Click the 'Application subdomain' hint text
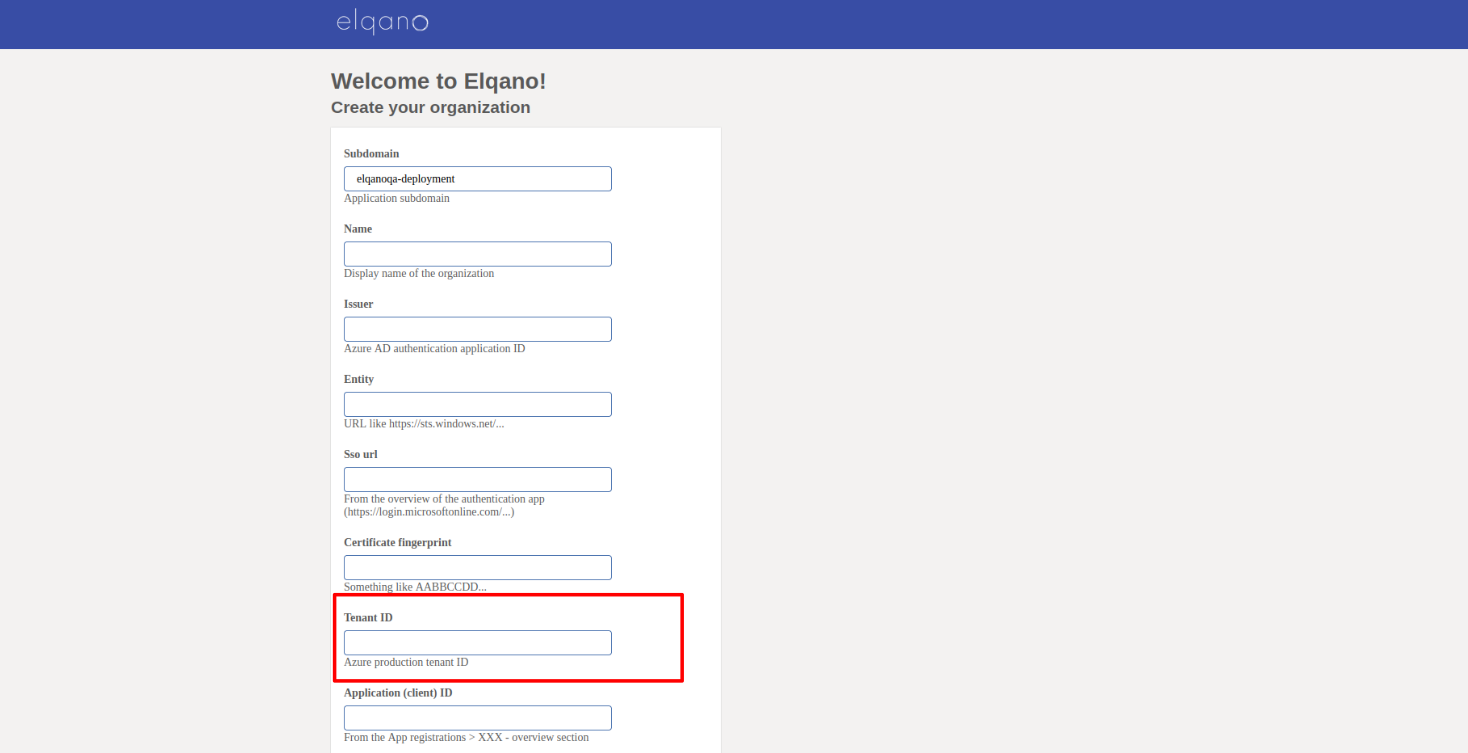 (397, 198)
